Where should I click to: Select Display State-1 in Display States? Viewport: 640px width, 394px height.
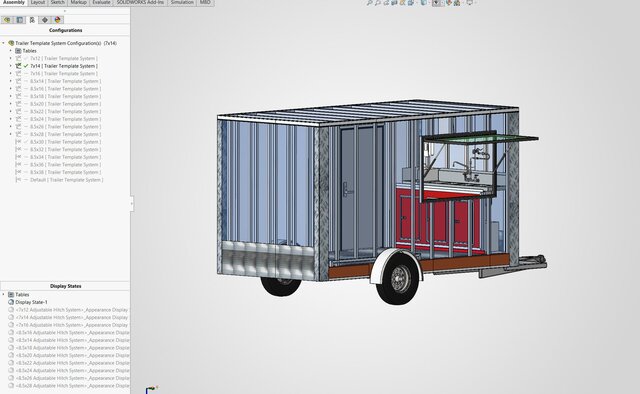coord(31,302)
